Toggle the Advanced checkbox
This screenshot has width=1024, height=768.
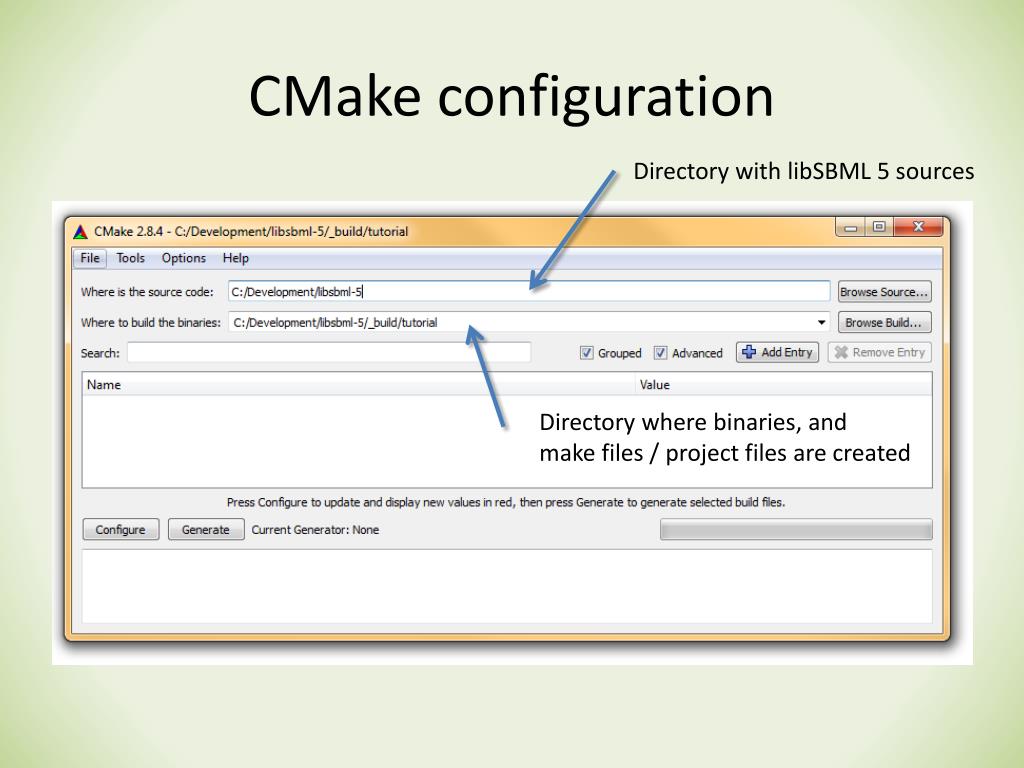point(660,353)
